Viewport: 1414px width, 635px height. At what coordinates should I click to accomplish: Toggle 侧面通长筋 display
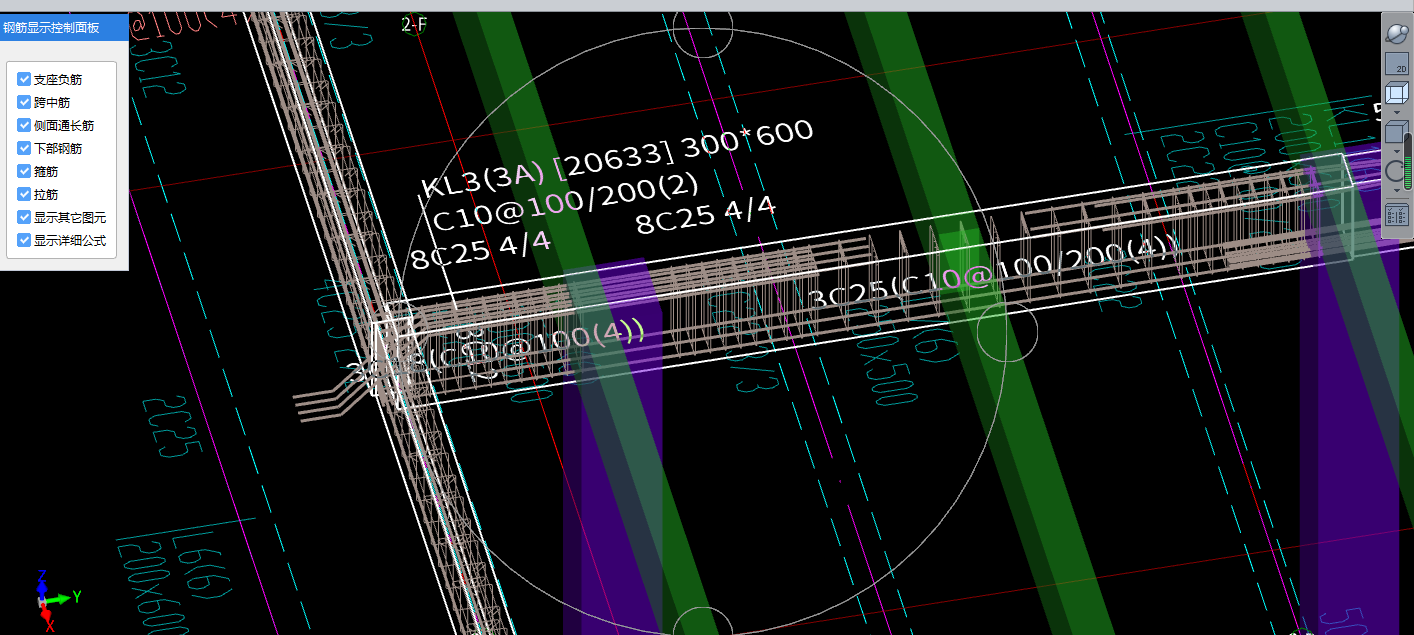coord(24,125)
